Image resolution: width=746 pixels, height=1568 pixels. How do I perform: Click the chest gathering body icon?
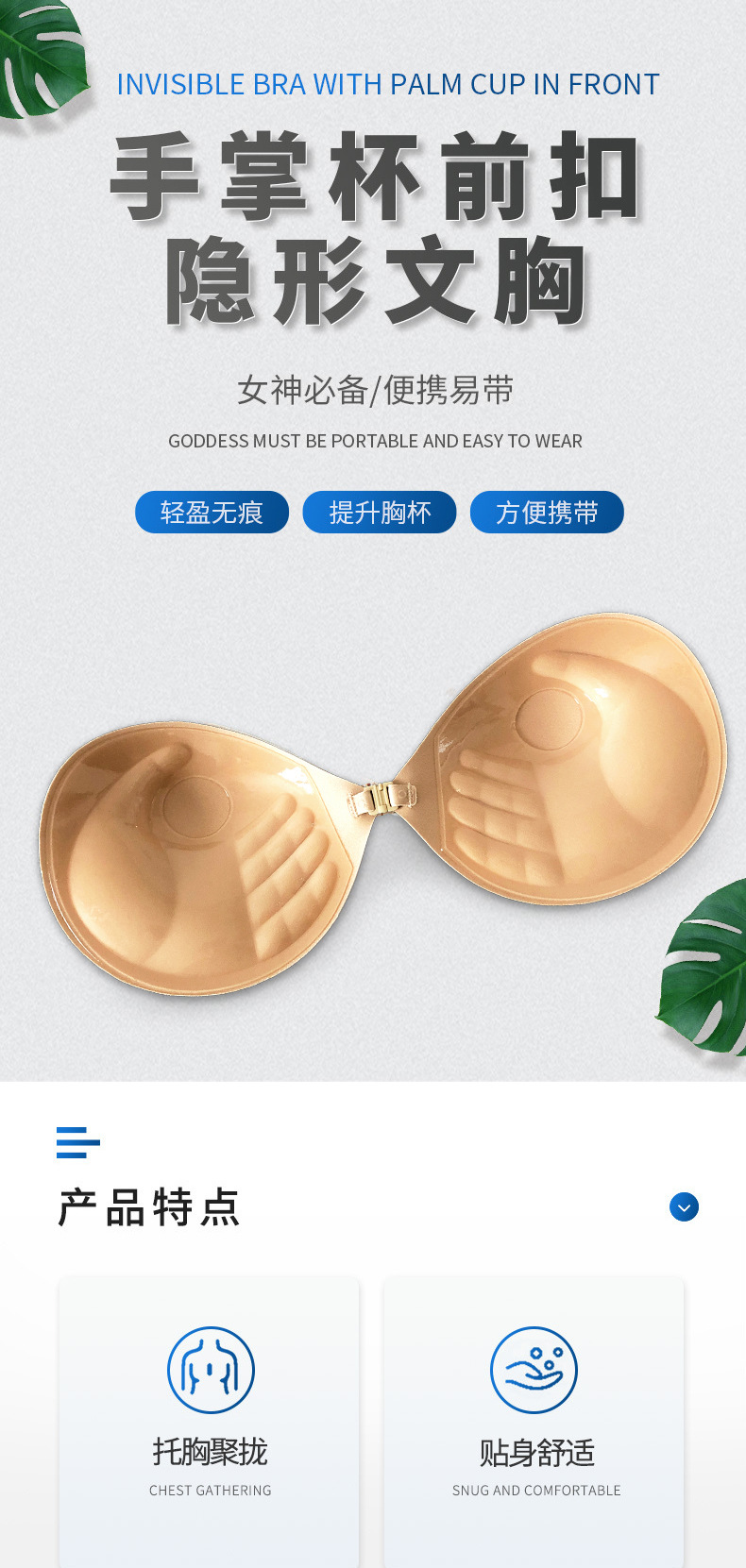211,1370
